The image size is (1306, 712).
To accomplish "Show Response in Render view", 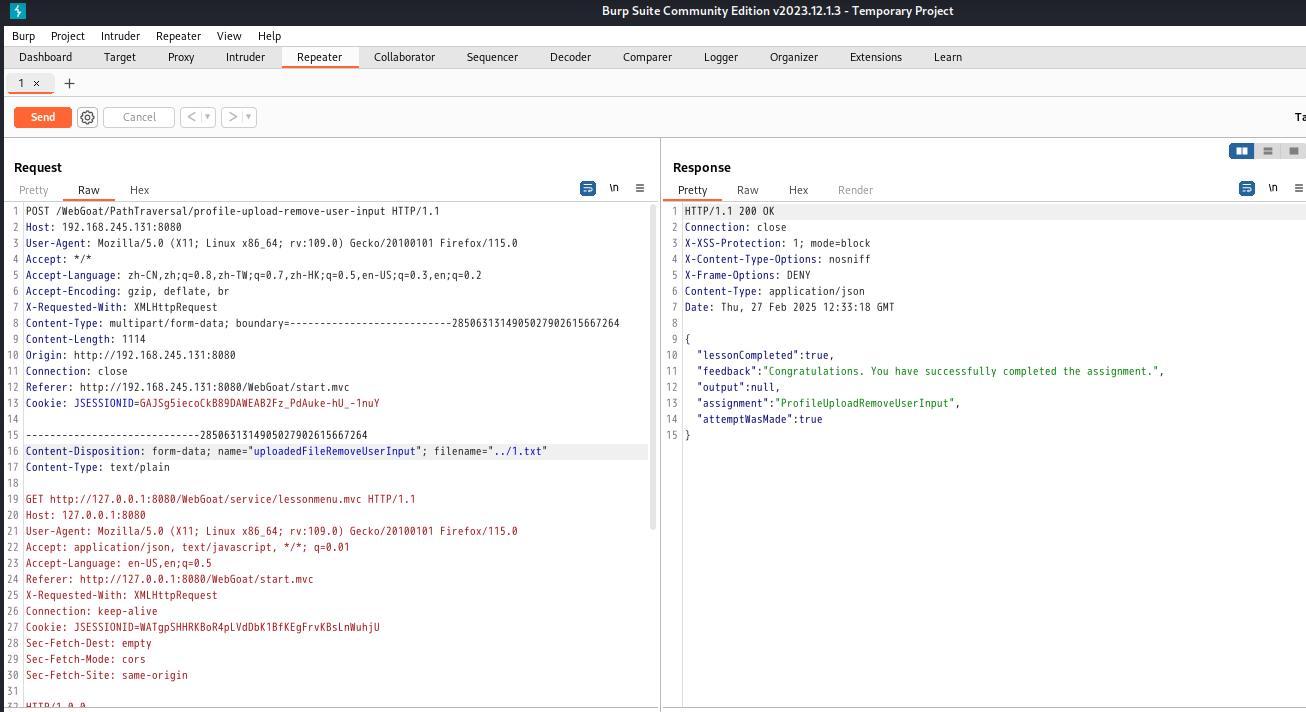I will (856, 190).
